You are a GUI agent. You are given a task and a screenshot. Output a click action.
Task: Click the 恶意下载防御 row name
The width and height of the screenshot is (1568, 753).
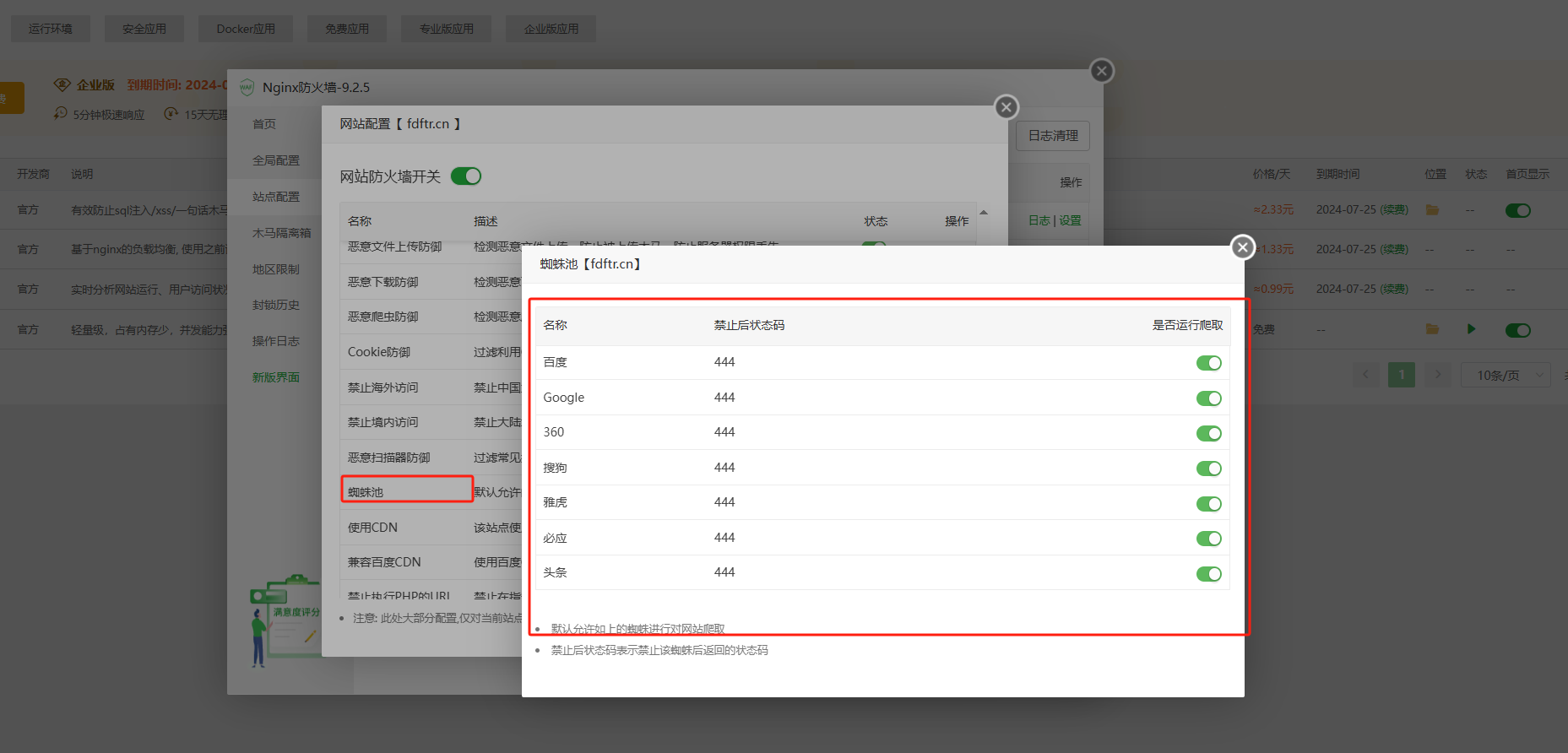[383, 282]
